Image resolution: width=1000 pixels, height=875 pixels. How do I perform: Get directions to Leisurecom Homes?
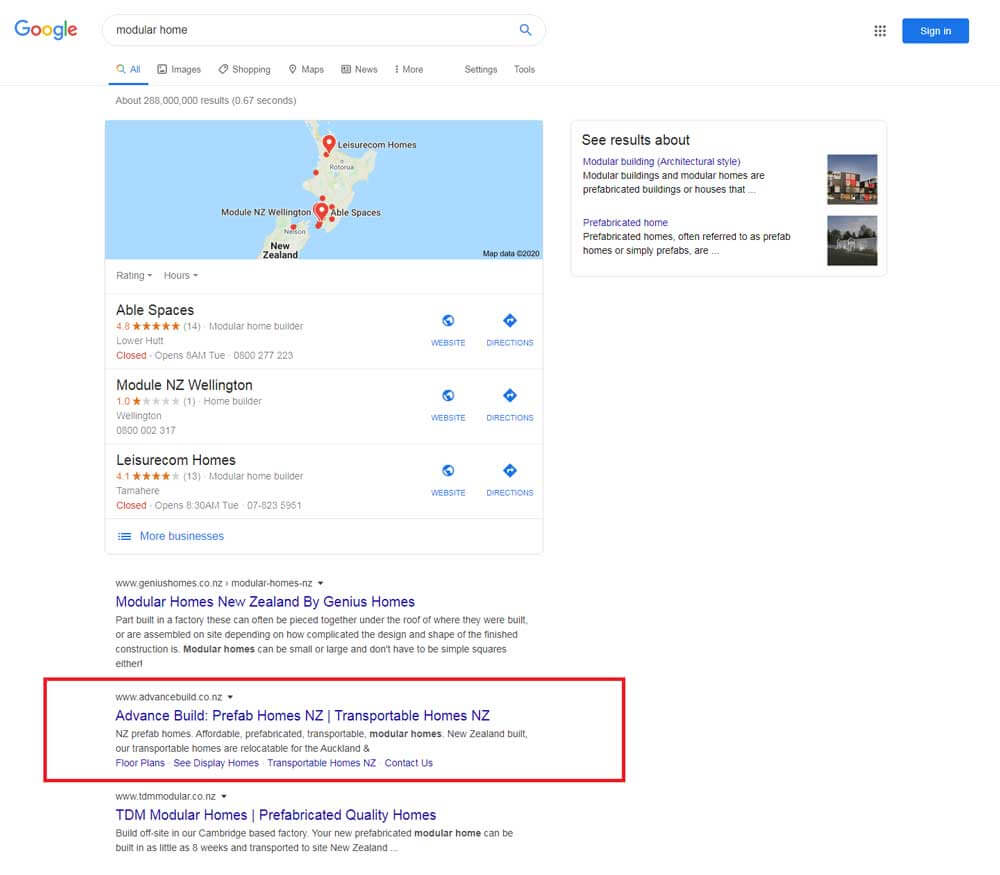[509, 471]
